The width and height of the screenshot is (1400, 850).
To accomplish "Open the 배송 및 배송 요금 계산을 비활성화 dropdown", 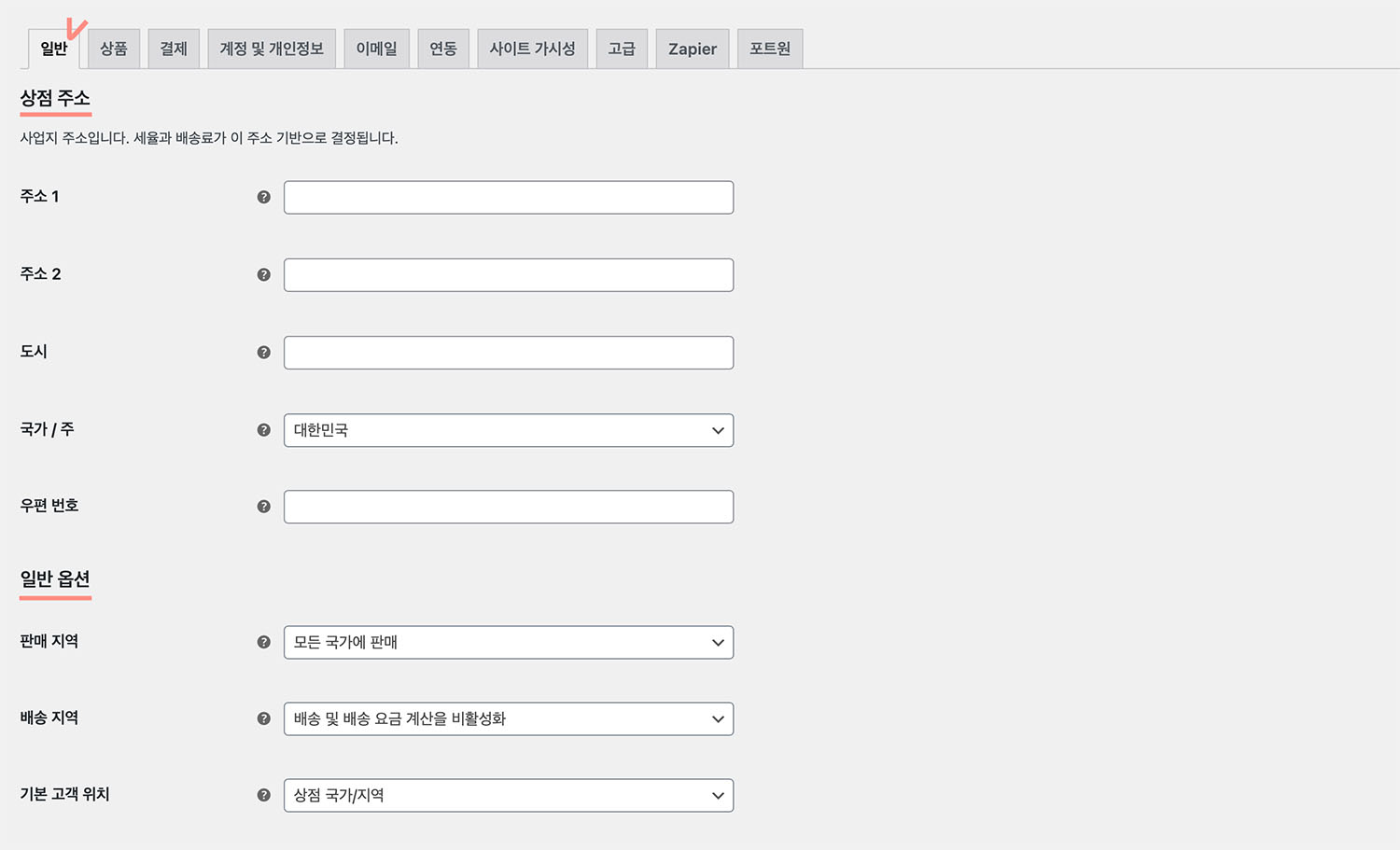I will click(x=509, y=718).
